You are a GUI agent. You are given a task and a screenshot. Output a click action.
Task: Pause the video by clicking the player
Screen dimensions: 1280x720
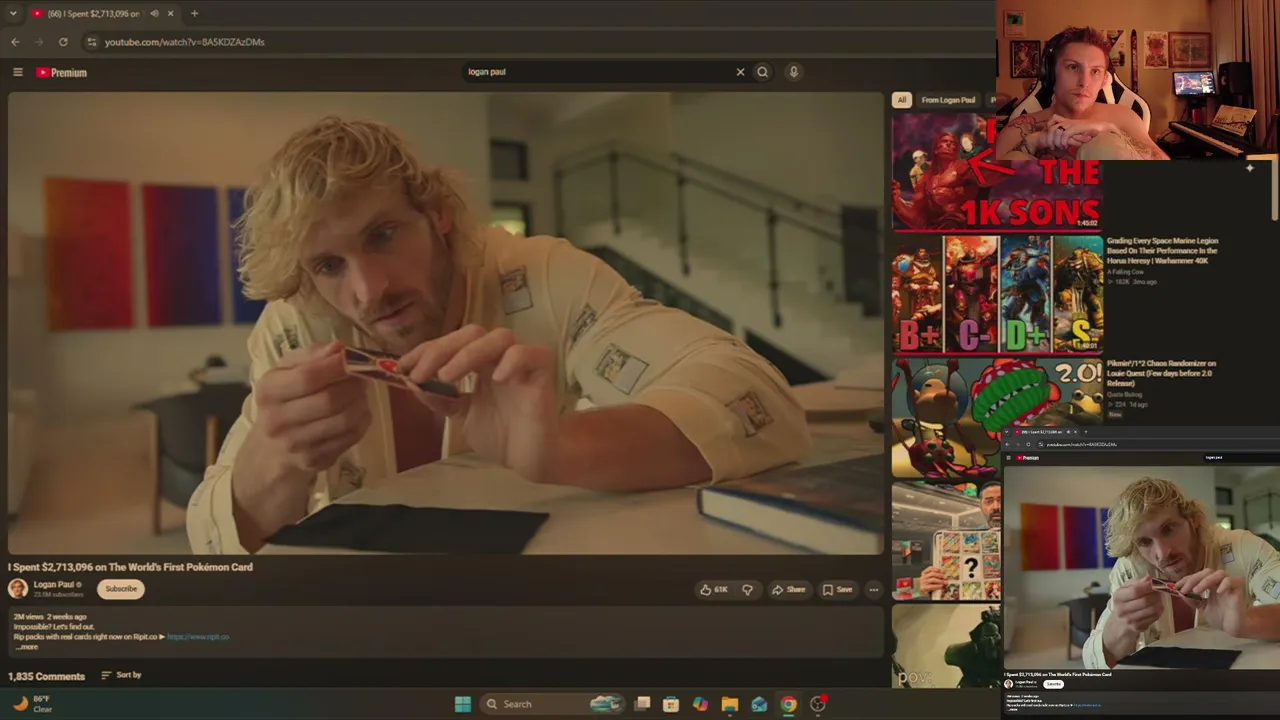[446, 323]
